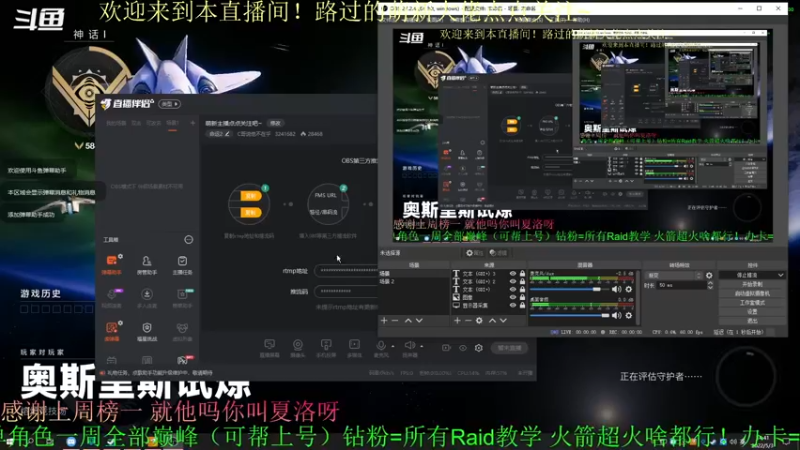The width and height of the screenshot is (800, 450).
Task: Switch to the 场景1 tab
Action: pos(172,123)
